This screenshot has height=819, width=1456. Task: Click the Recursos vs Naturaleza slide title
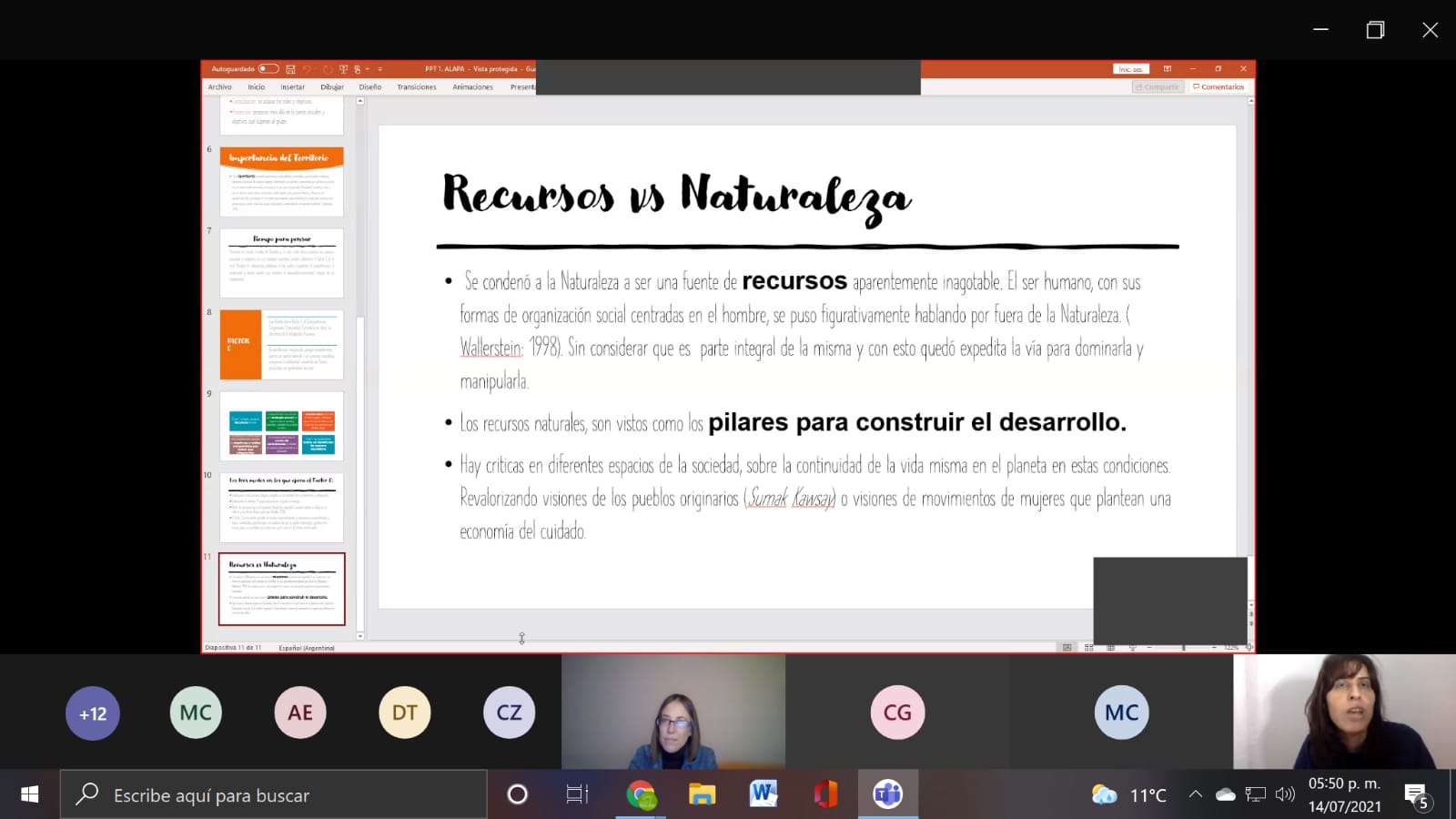point(676,196)
